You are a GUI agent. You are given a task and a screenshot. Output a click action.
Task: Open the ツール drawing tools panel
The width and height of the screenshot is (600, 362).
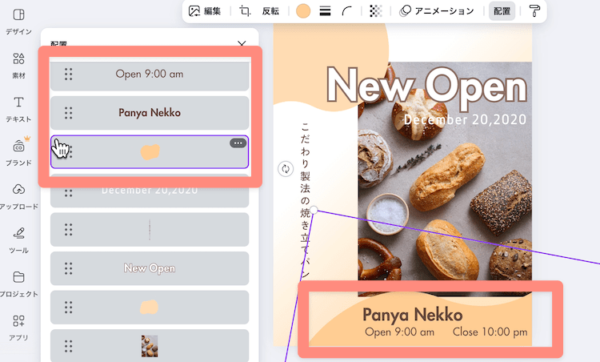(x=18, y=241)
